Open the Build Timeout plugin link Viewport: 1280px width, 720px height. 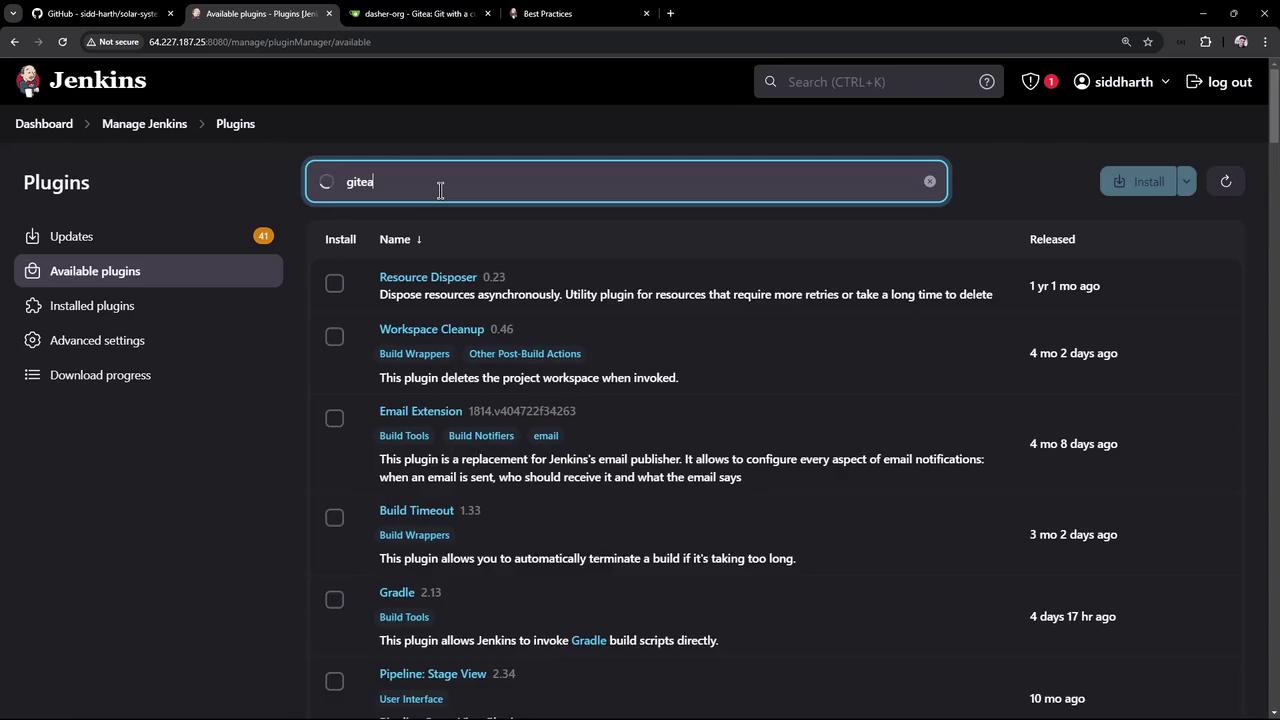(x=416, y=511)
